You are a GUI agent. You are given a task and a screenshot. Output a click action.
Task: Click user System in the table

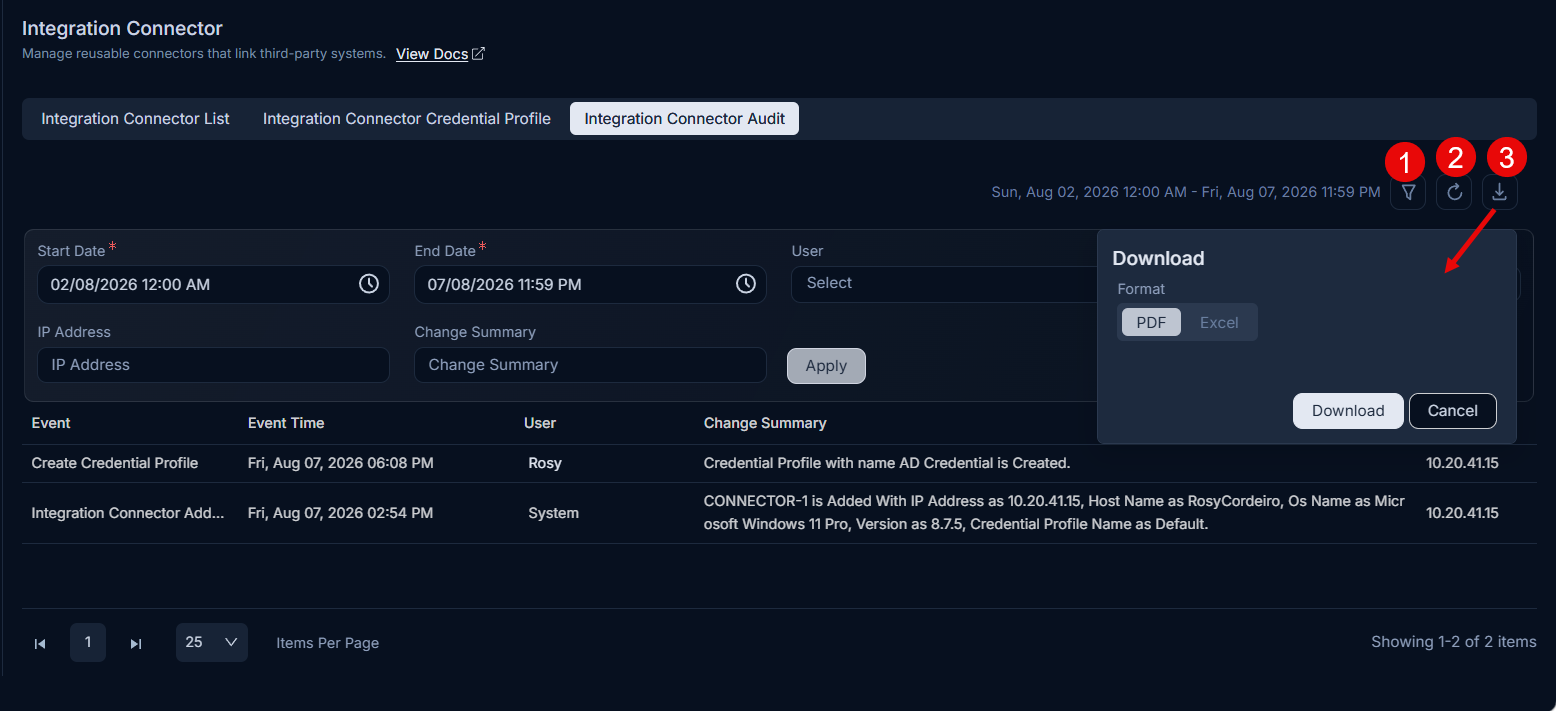click(x=553, y=513)
